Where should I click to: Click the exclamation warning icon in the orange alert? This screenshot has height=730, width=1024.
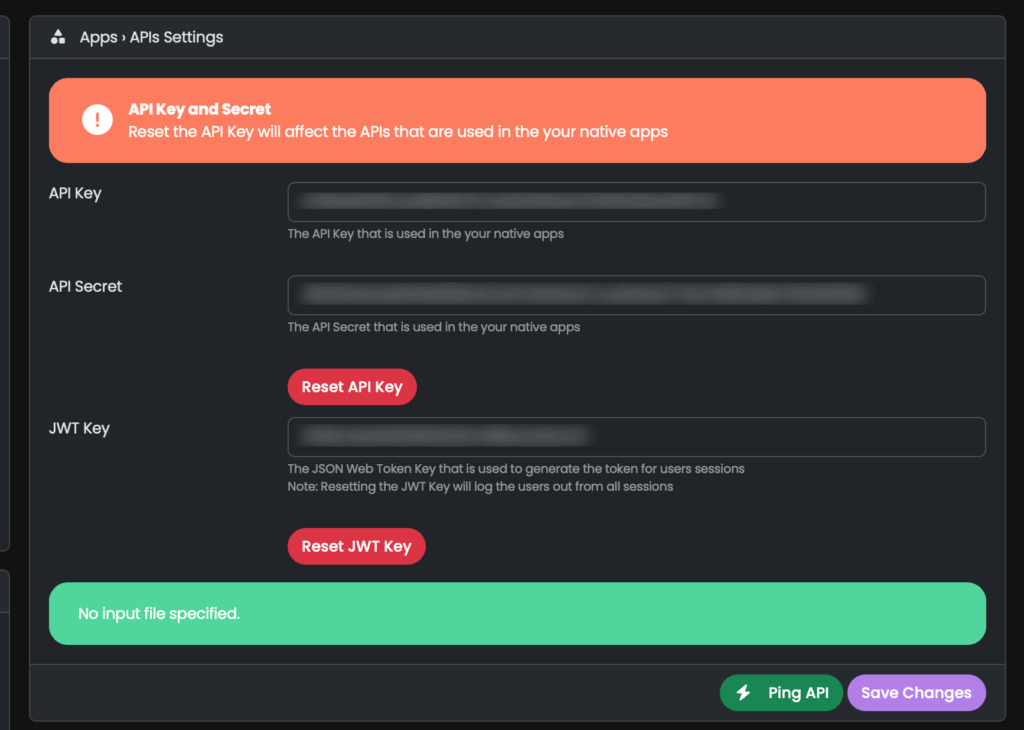97,120
